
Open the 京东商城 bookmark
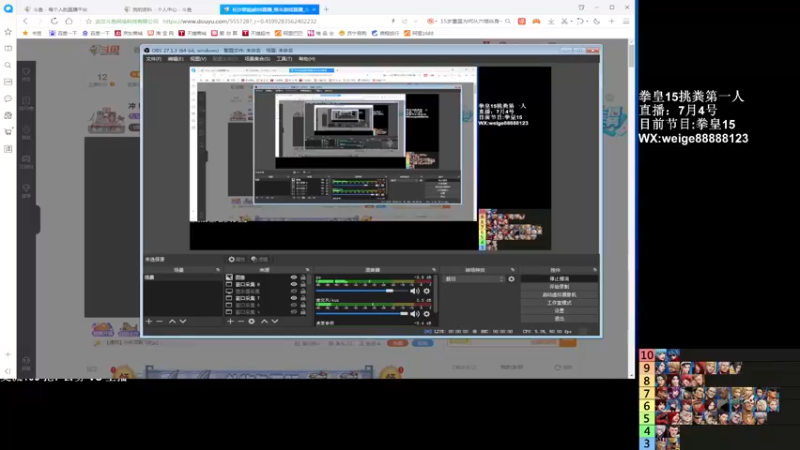129,33
